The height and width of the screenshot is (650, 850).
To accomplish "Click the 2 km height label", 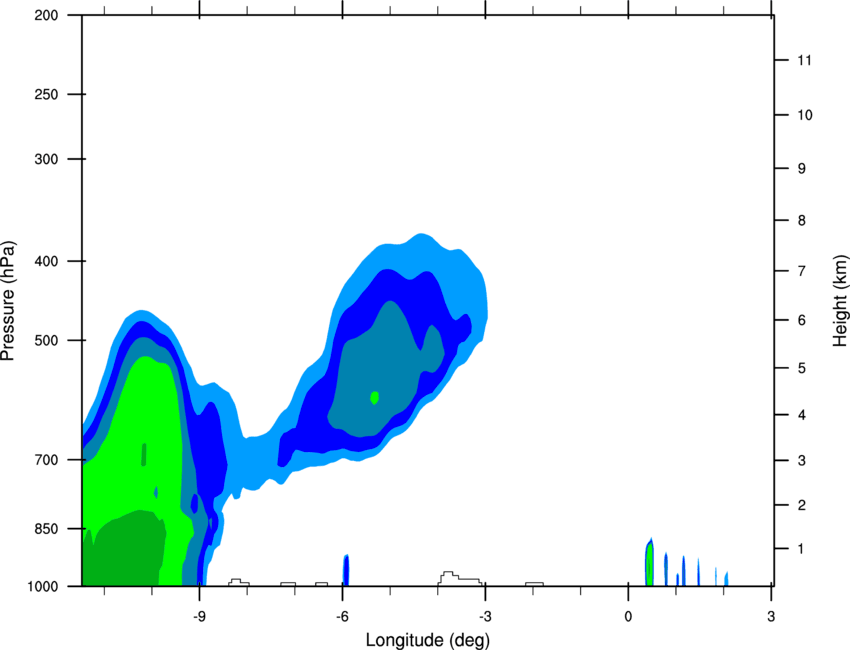I will 802,505.
